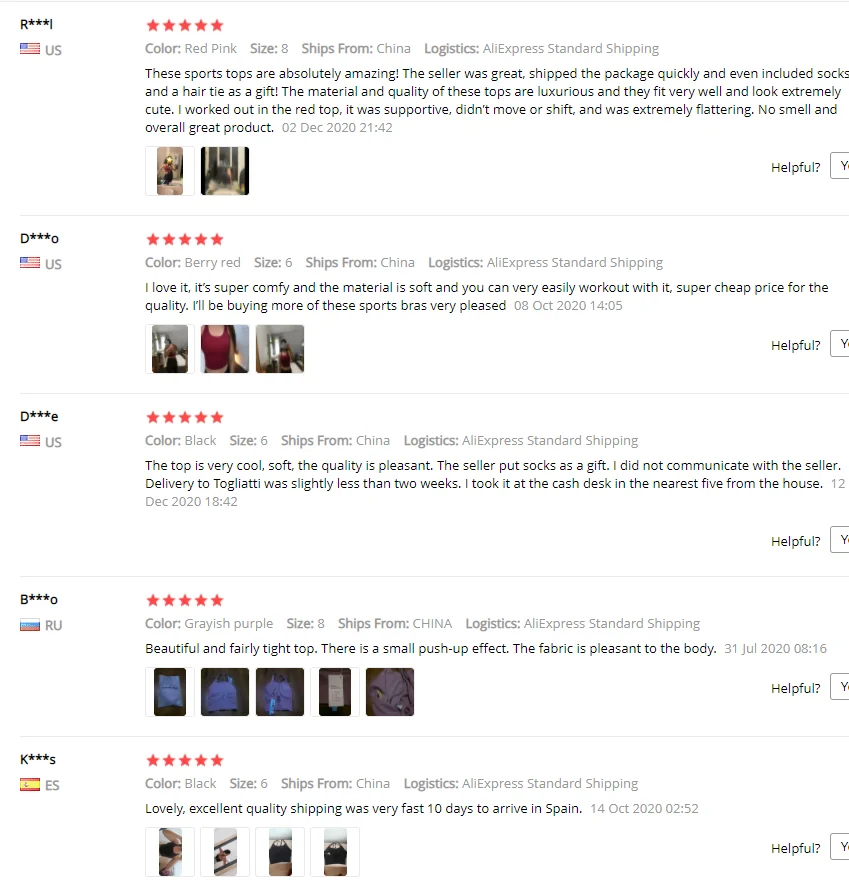Mark K***s's Spain review as helpful

(x=840, y=847)
